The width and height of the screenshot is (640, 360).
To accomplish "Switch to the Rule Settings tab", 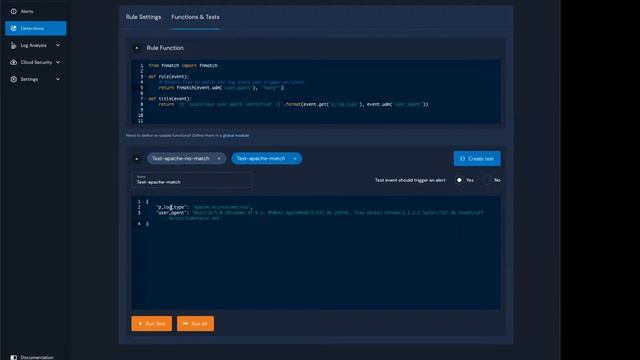I will pyautogui.click(x=143, y=17).
